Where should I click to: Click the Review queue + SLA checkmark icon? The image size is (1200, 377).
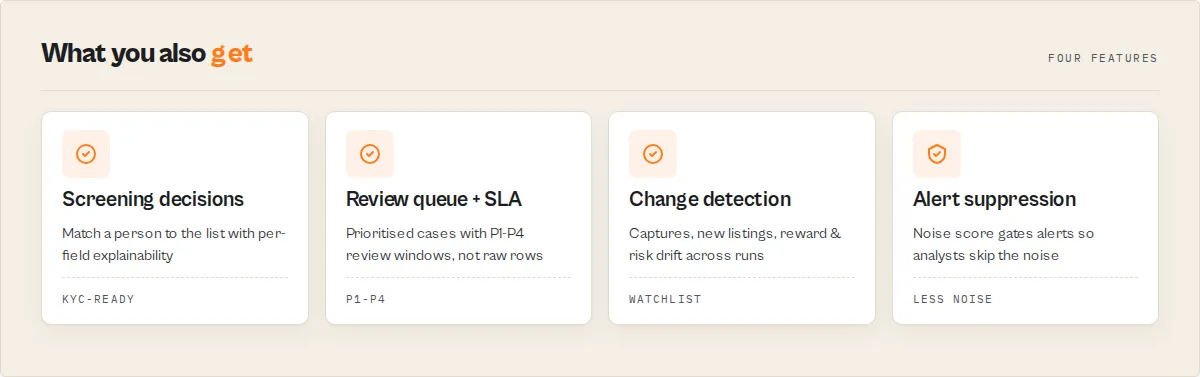pyautogui.click(x=370, y=154)
